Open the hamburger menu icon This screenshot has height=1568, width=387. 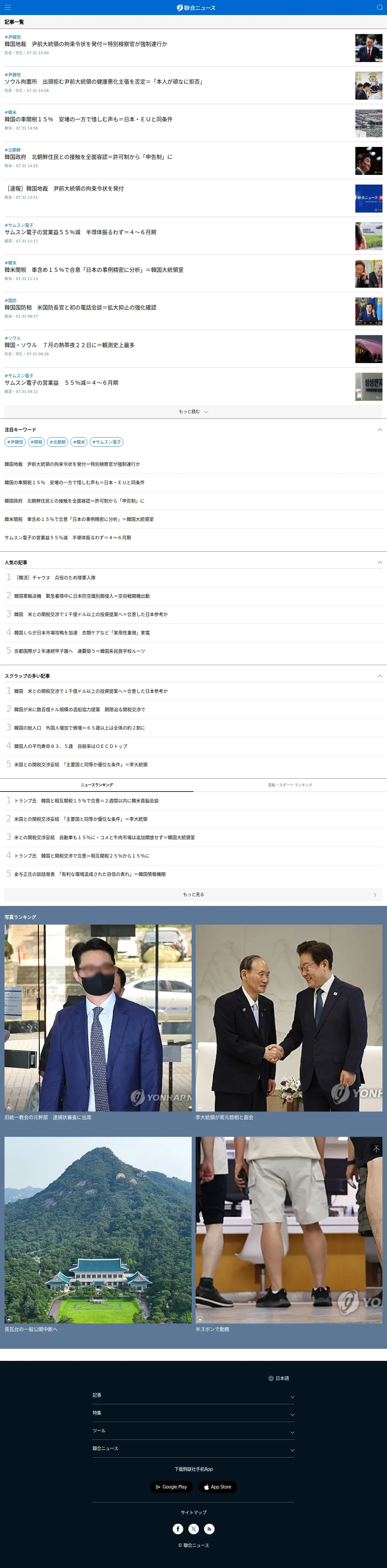click(x=7, y=7)
